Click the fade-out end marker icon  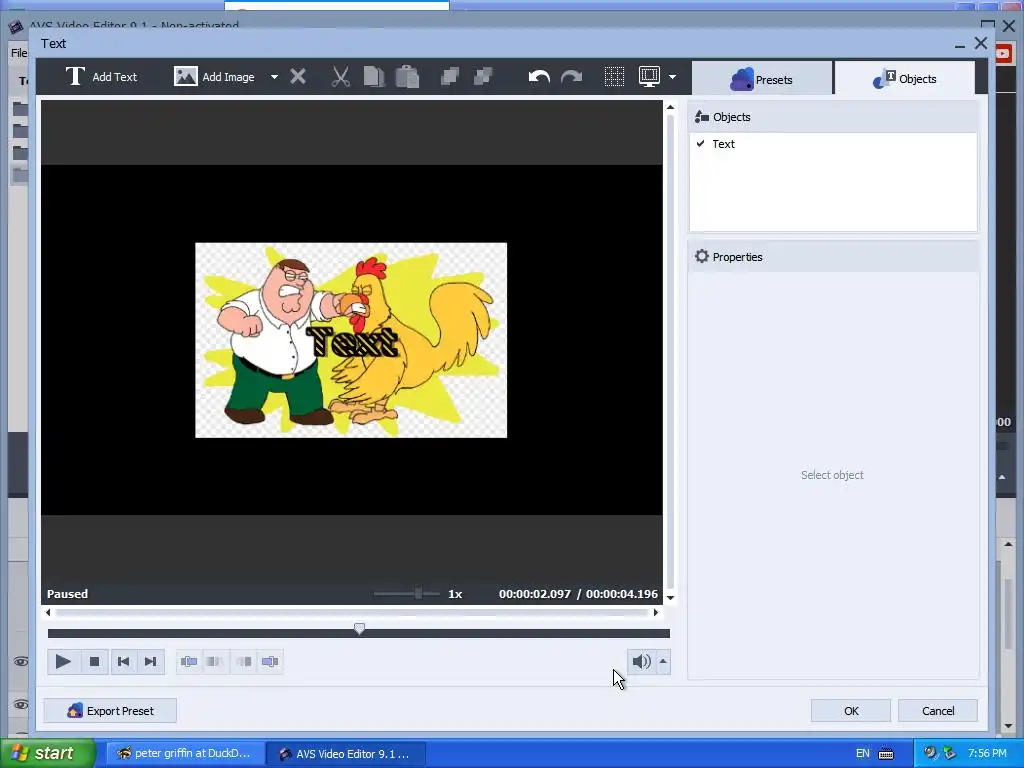pyautogui.click(x=270, y=662)
